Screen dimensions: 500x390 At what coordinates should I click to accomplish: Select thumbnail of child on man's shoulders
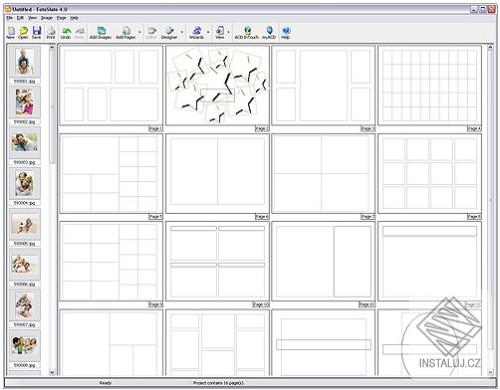[25, 62]
